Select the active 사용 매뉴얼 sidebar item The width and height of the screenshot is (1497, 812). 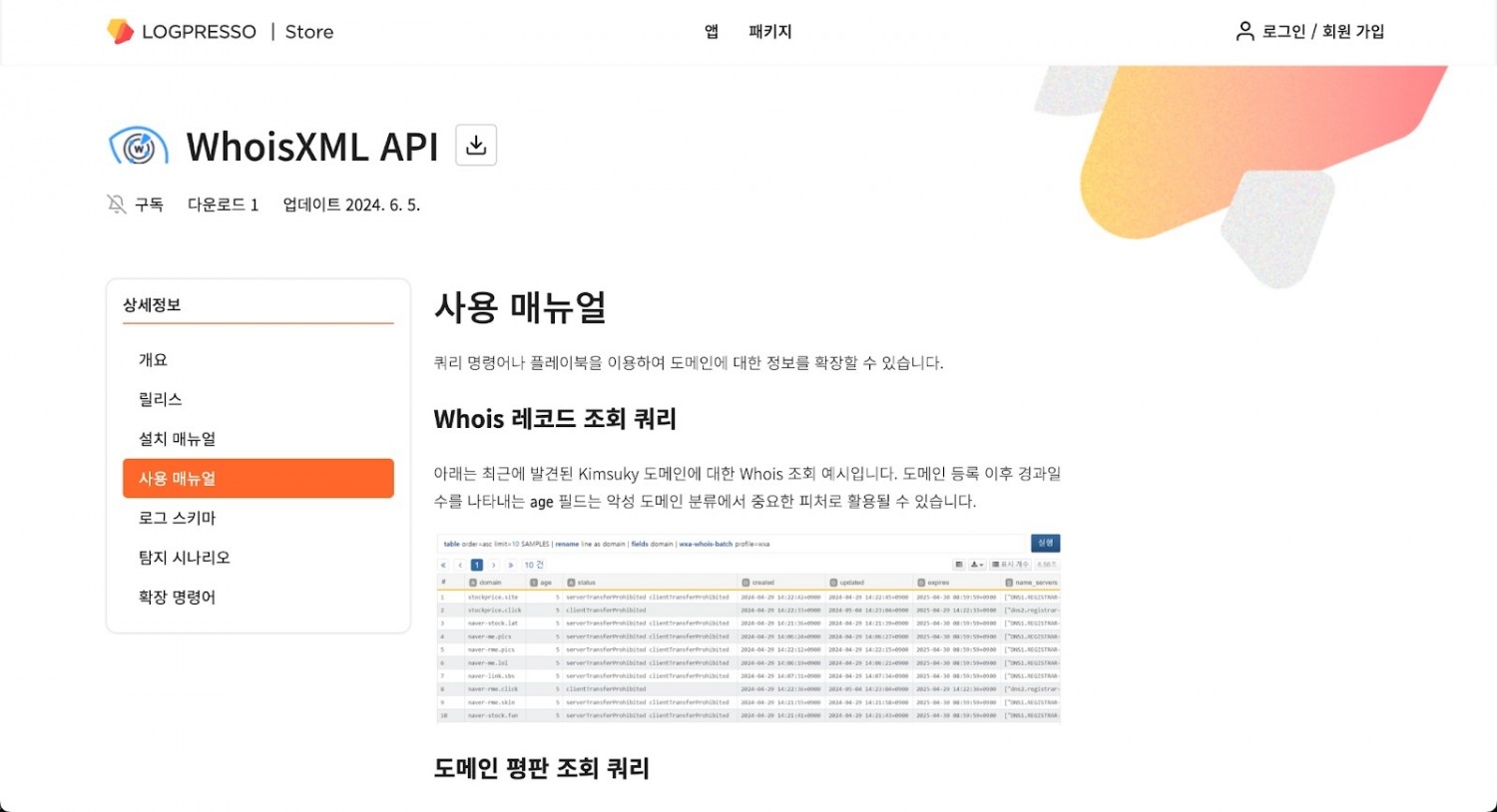[258, 478]
